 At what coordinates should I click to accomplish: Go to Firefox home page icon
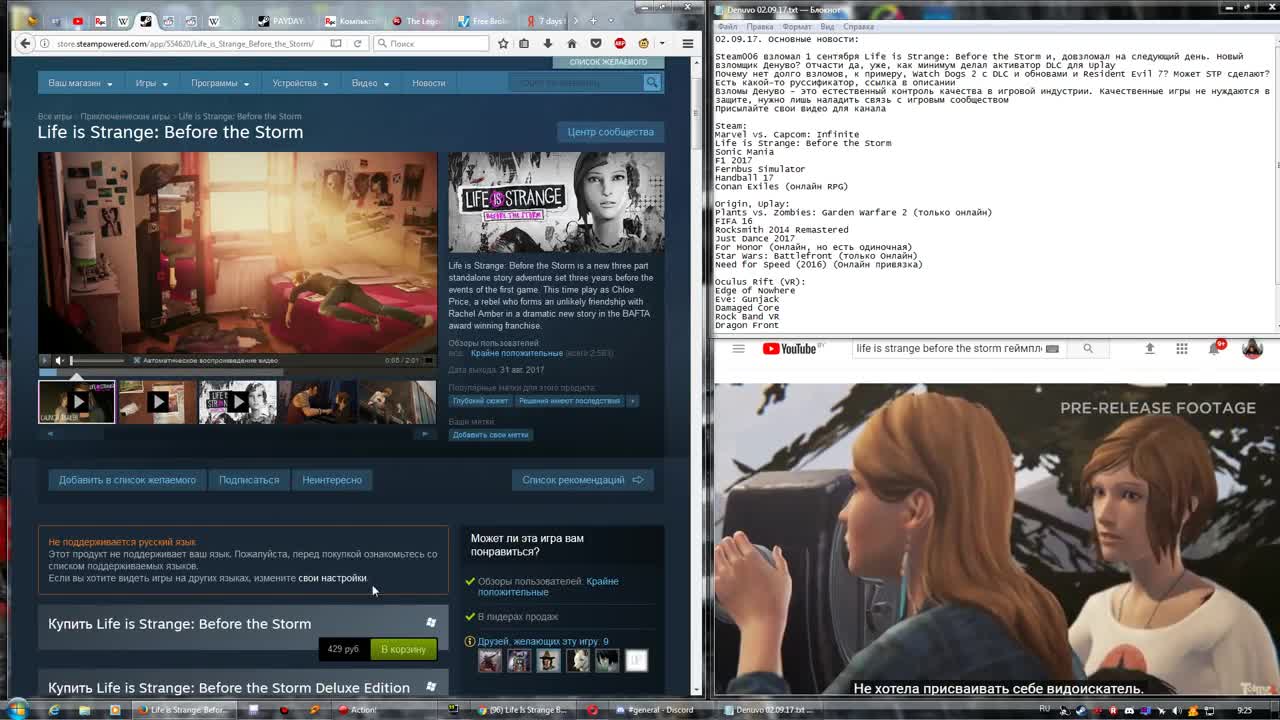point(571,43)
